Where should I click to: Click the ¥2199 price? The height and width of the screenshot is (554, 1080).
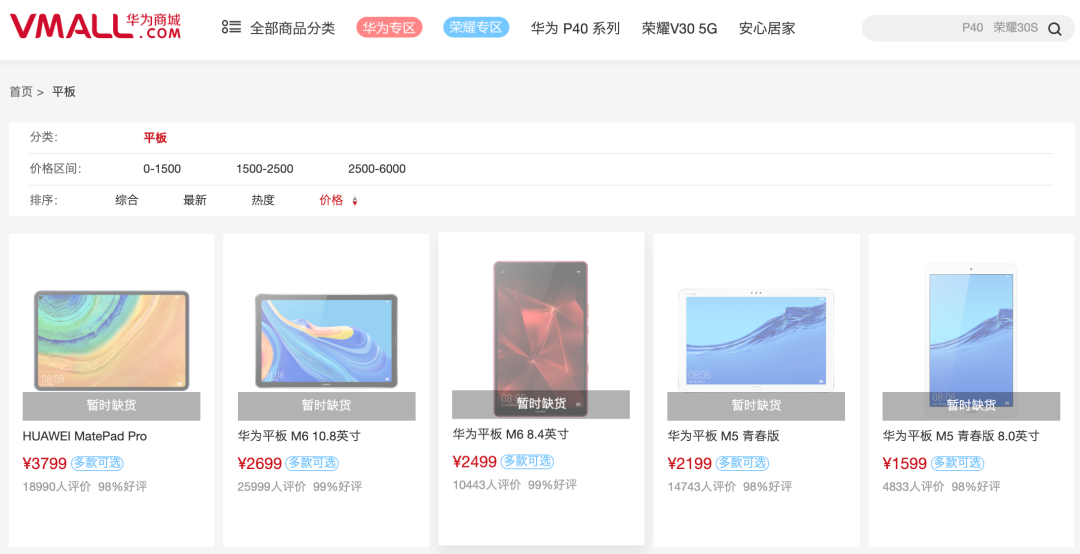point(689,464)
